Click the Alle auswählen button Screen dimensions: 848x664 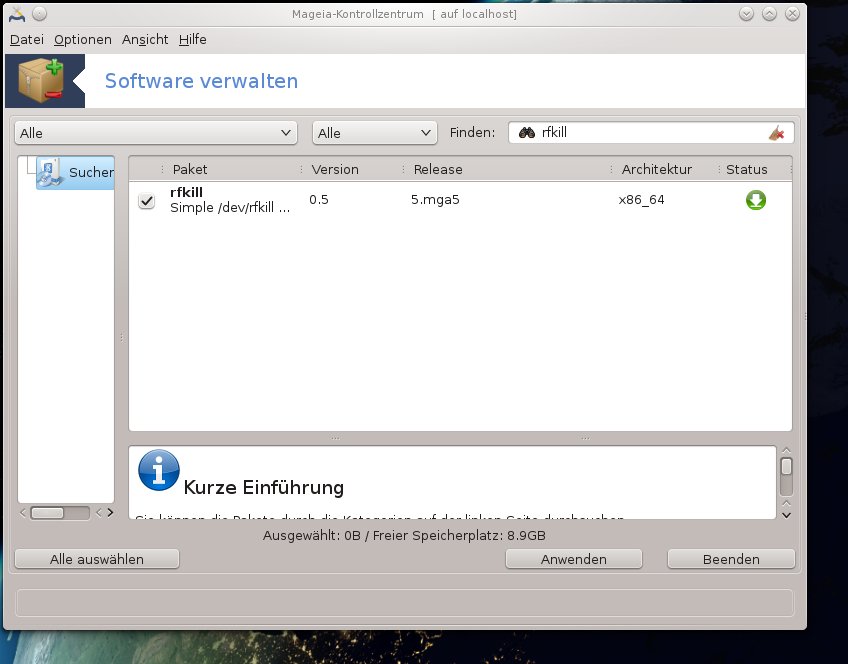97,559
